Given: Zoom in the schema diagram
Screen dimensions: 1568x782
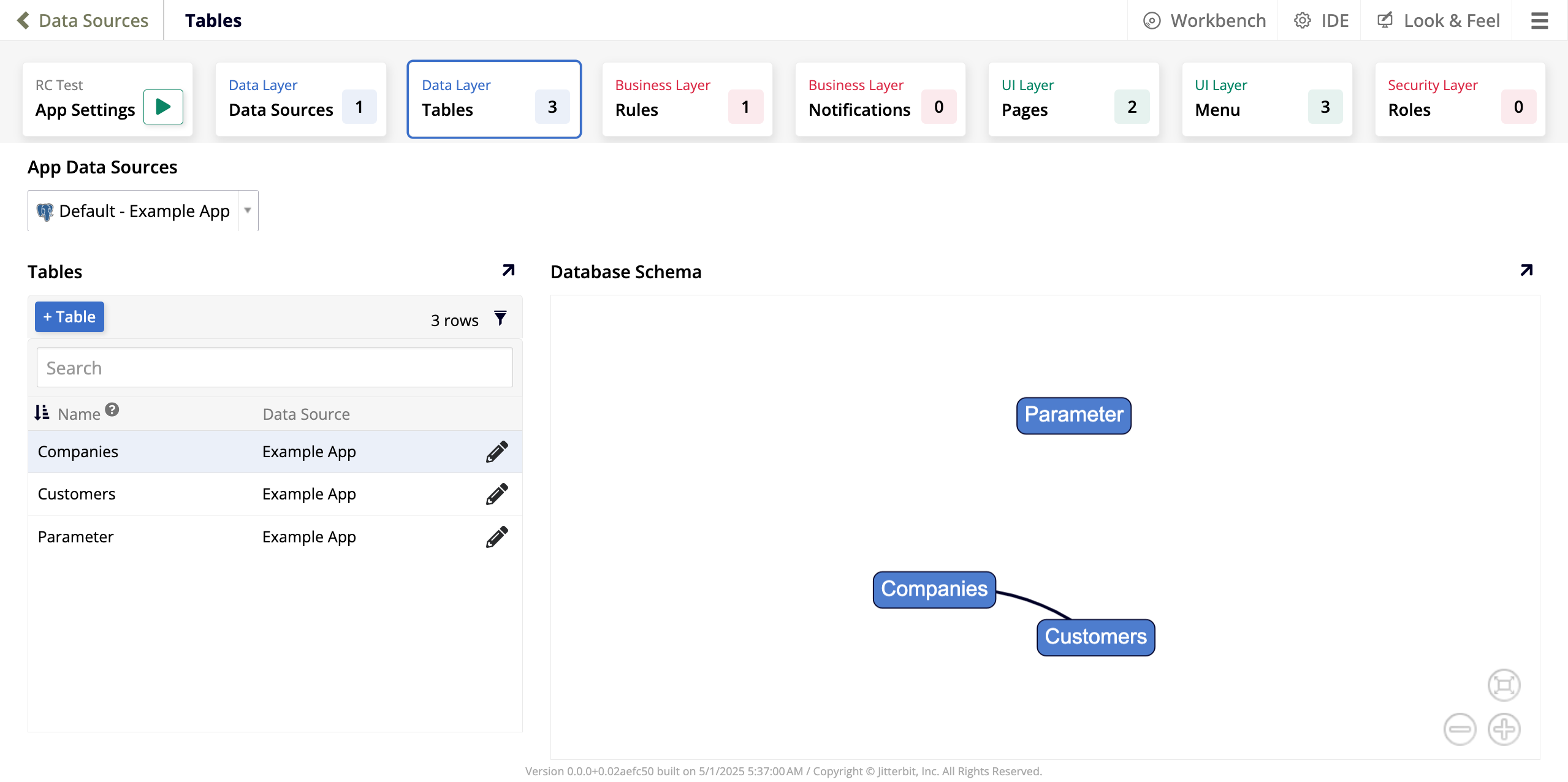Looking at the screenshot, I should [1504, 729].
